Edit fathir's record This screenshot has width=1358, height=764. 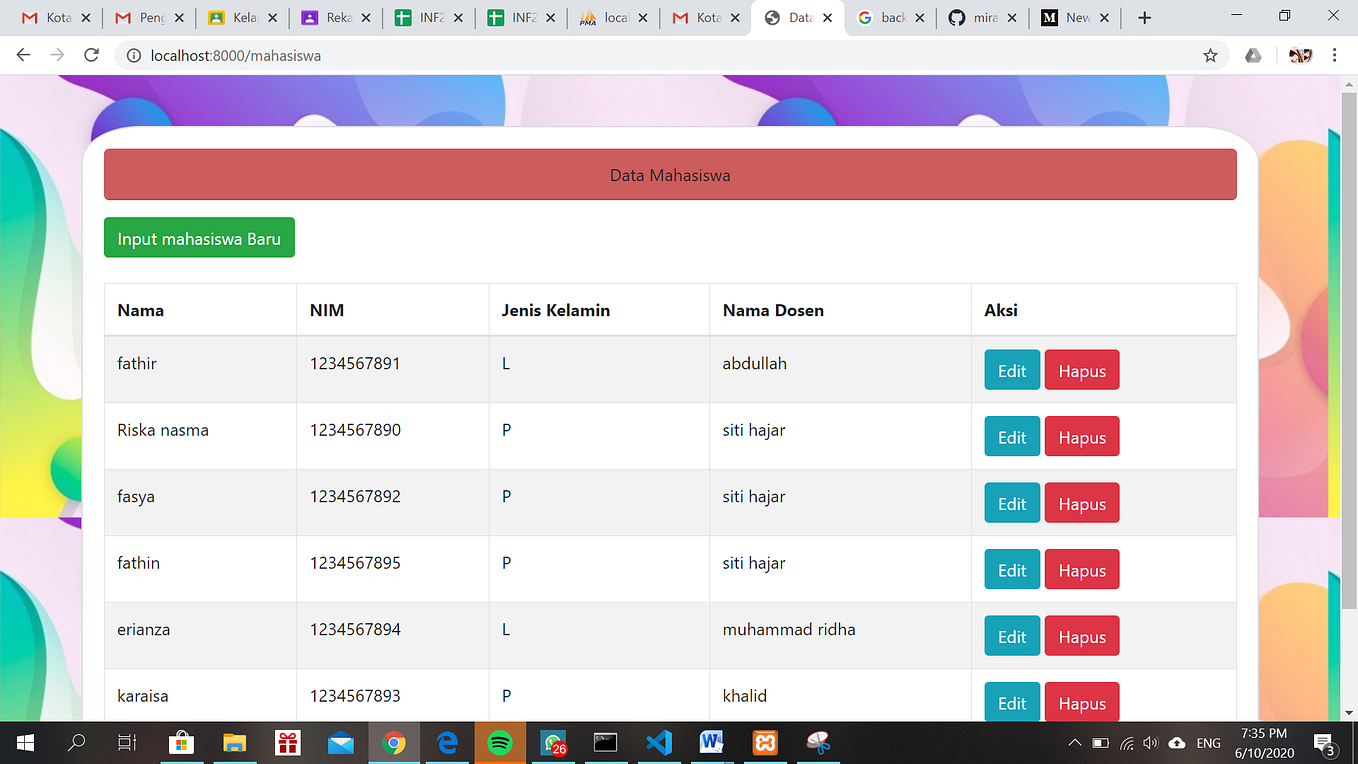[1011, 370]
